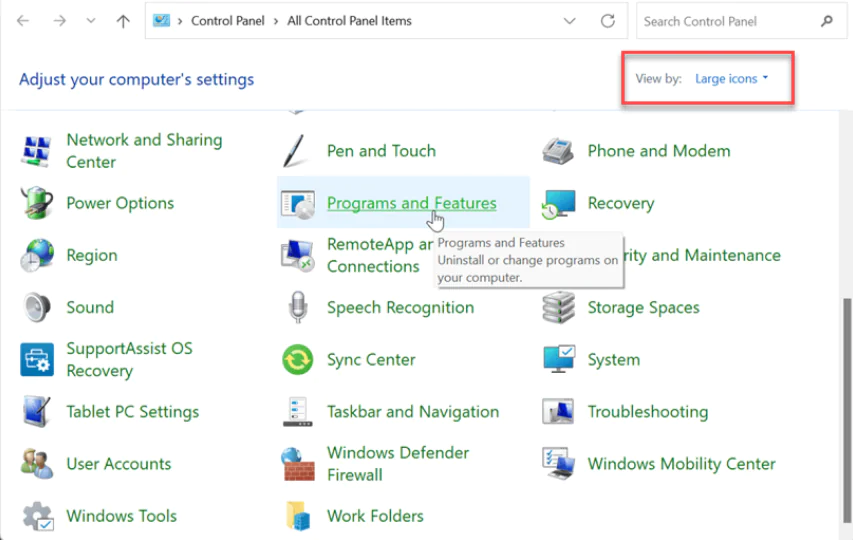Open the Programs and Features link
Viewport: 853px width, 540px height.
coord(411,203)
